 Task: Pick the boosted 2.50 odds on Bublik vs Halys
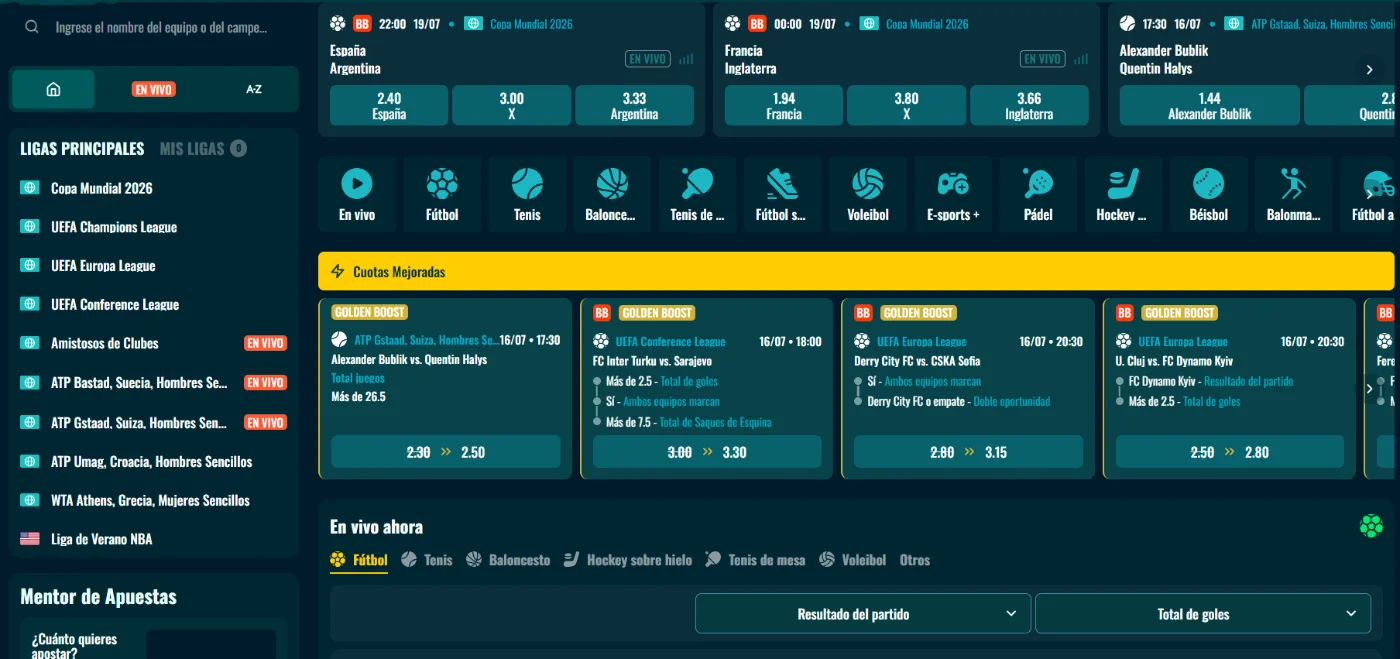tap(446, 452)
